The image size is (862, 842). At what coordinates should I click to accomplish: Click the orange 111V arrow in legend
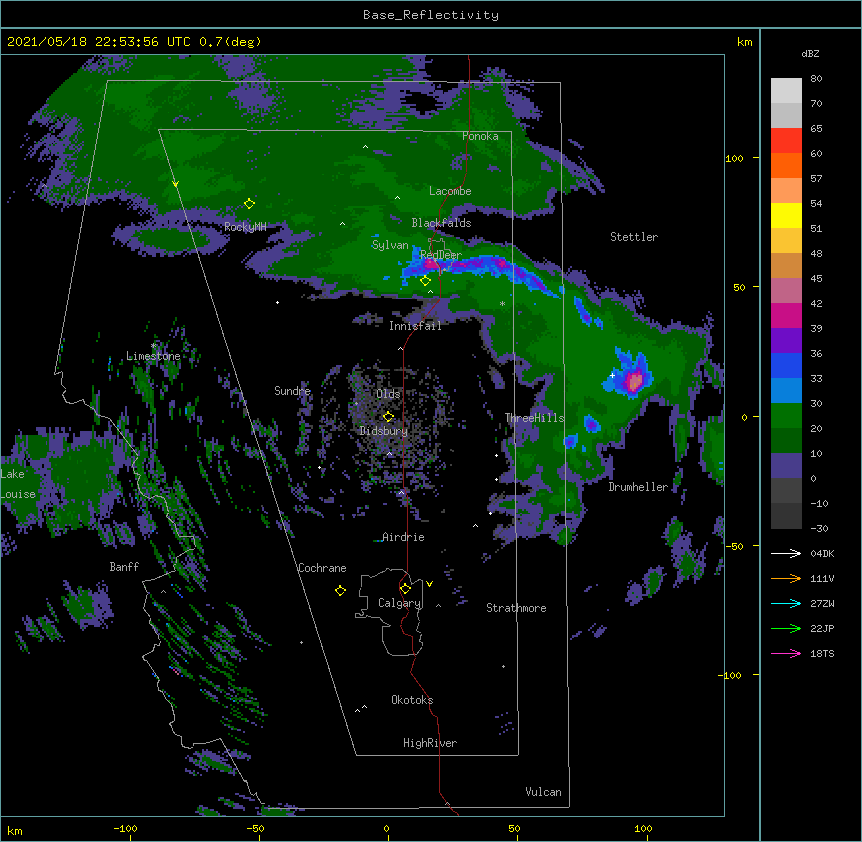pyautogui.click(x=786, y=578)
